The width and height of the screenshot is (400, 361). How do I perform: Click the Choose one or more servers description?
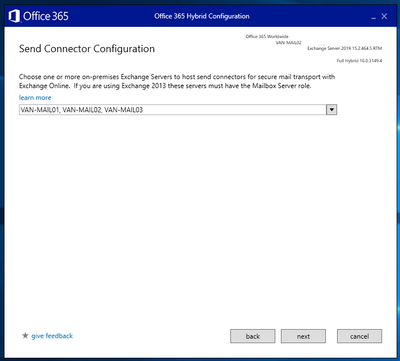(177, 81)
